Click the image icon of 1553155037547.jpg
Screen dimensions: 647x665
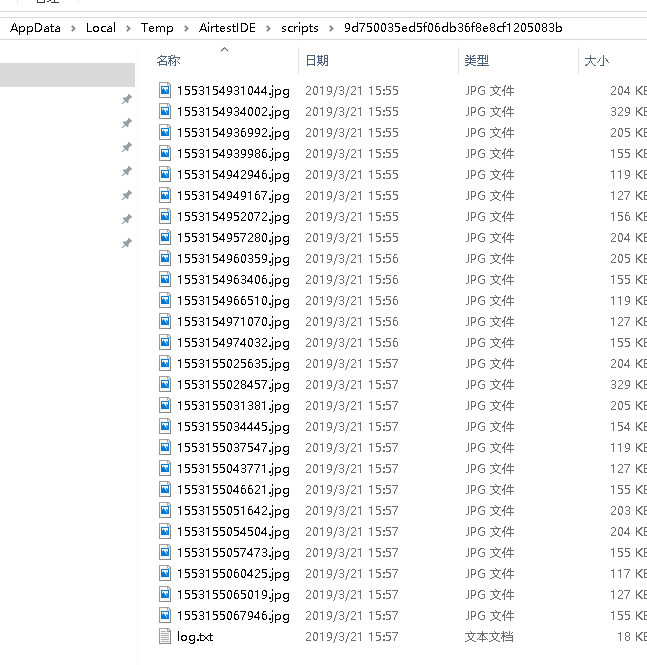165,447
